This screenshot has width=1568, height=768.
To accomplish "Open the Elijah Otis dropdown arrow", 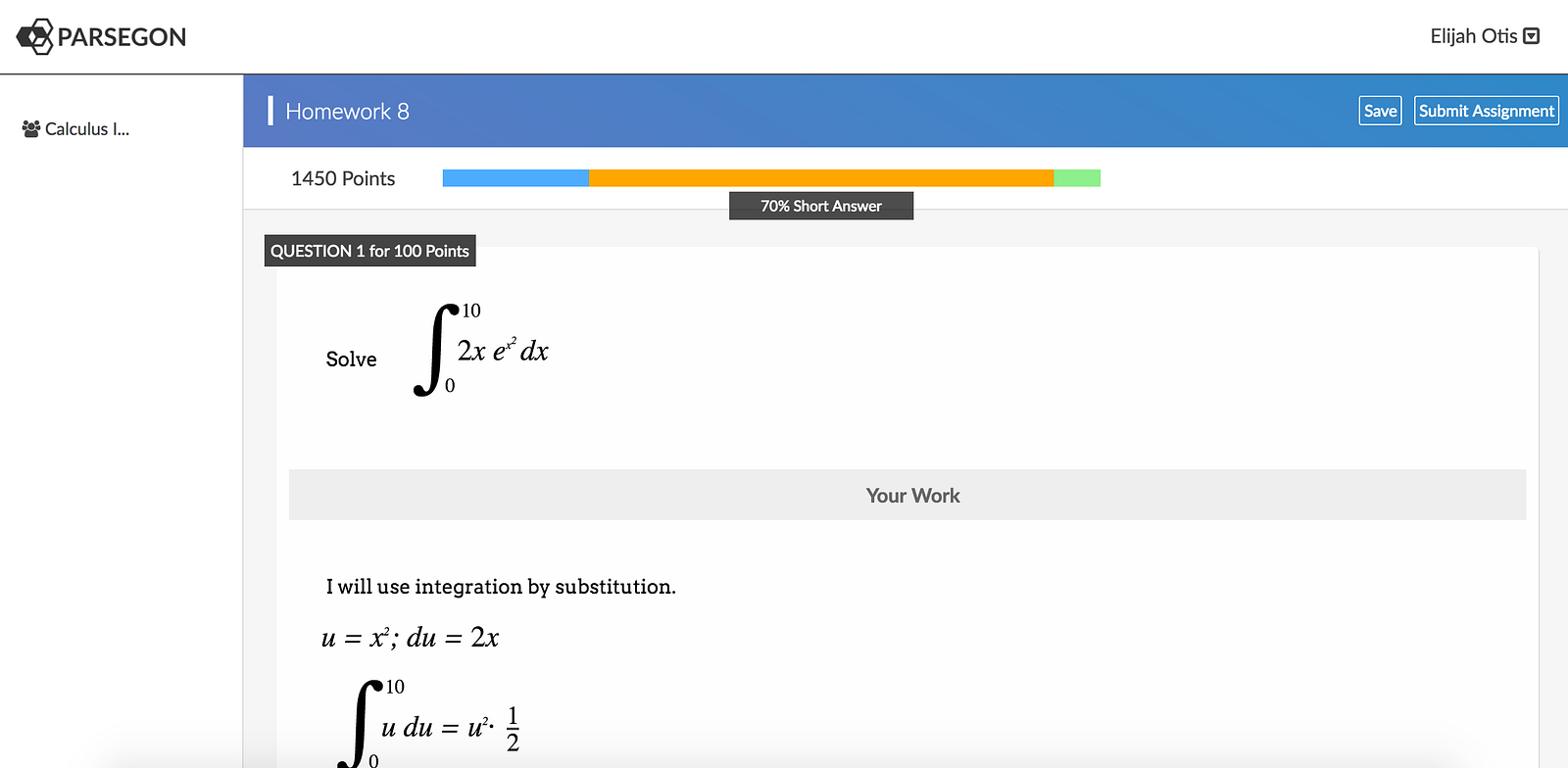I will 1532,36.
